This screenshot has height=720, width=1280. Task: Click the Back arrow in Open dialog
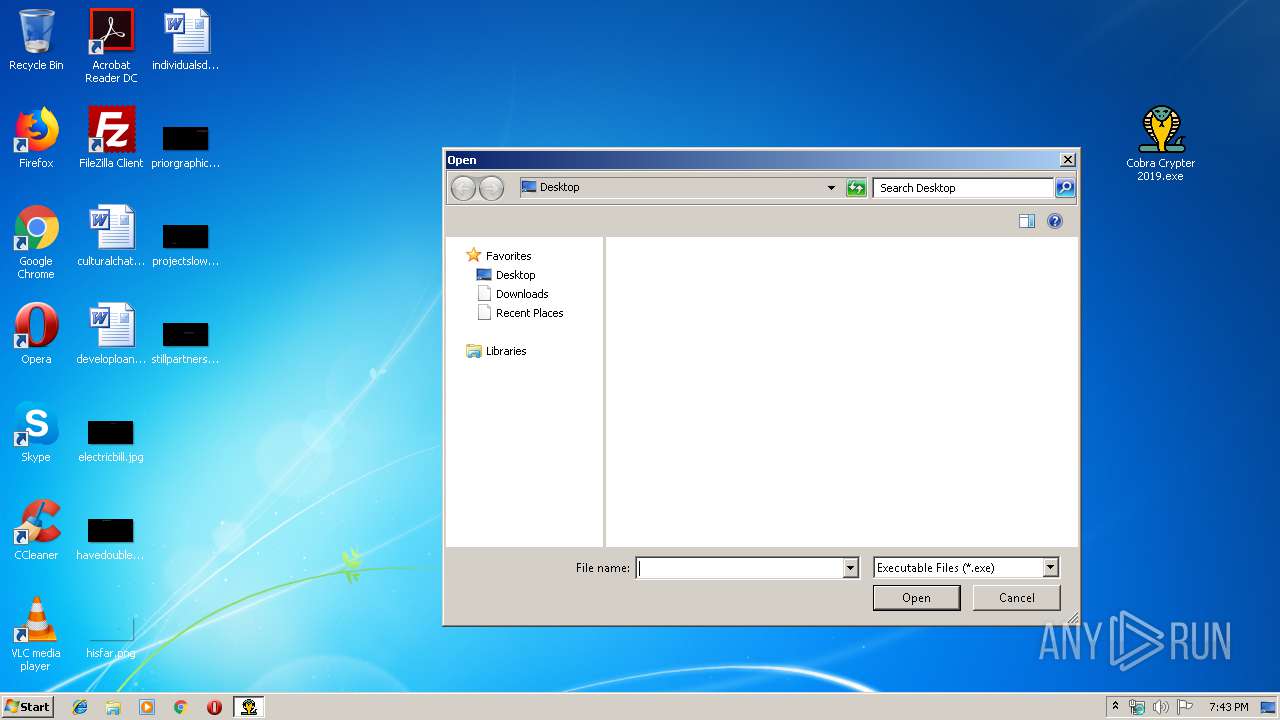pos(463,188)
